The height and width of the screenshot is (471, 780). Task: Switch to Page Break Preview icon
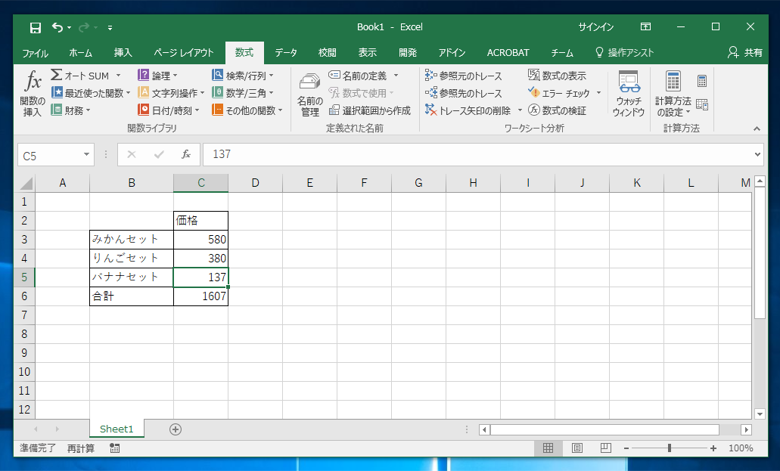605,448
